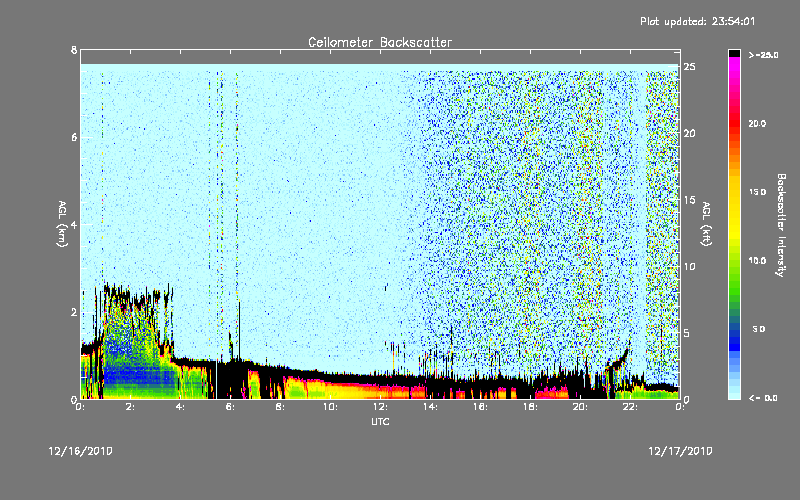Click the 4 km left y-axis tick label
Image resolution: width=800 pixels, height=500 pixels.
coord(74,224)
